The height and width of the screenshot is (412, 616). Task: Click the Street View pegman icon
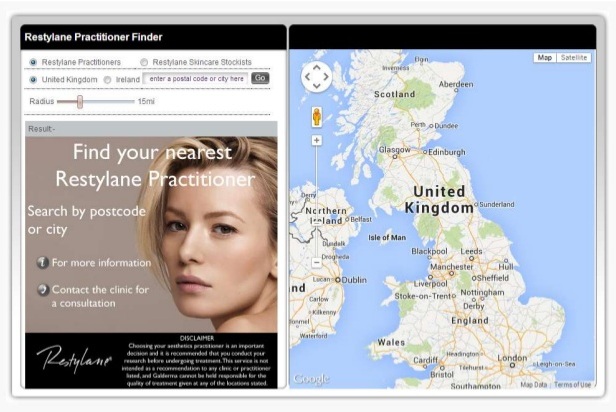click(x=317, y=117)
